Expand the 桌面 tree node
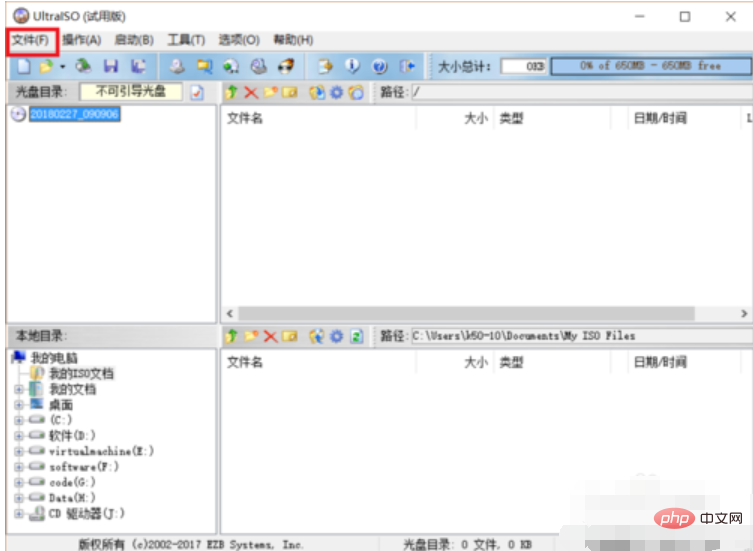This screenshot has width=753, height=551. click(x=19, y=405)
